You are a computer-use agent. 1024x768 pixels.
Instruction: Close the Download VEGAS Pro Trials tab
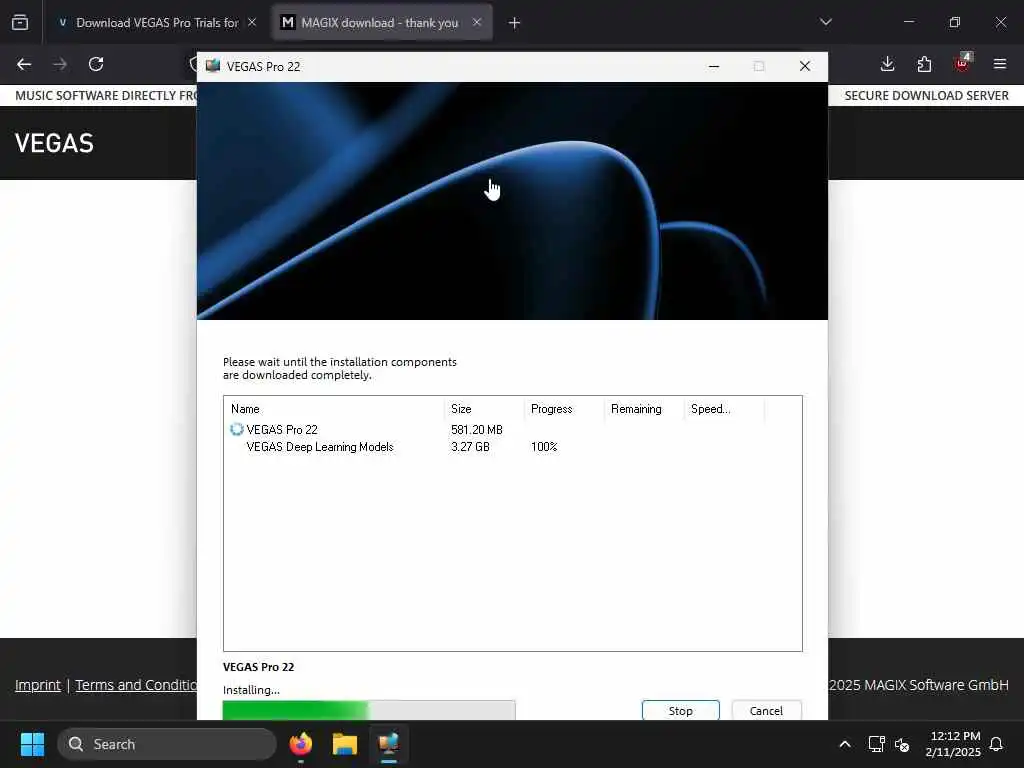click(251, 22)
